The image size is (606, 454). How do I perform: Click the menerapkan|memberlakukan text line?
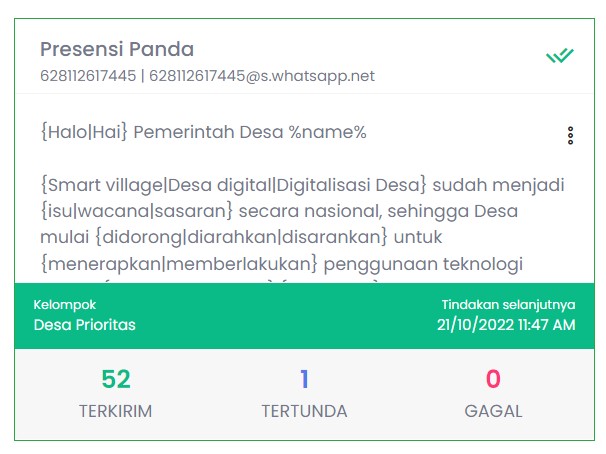coord(281,264)
